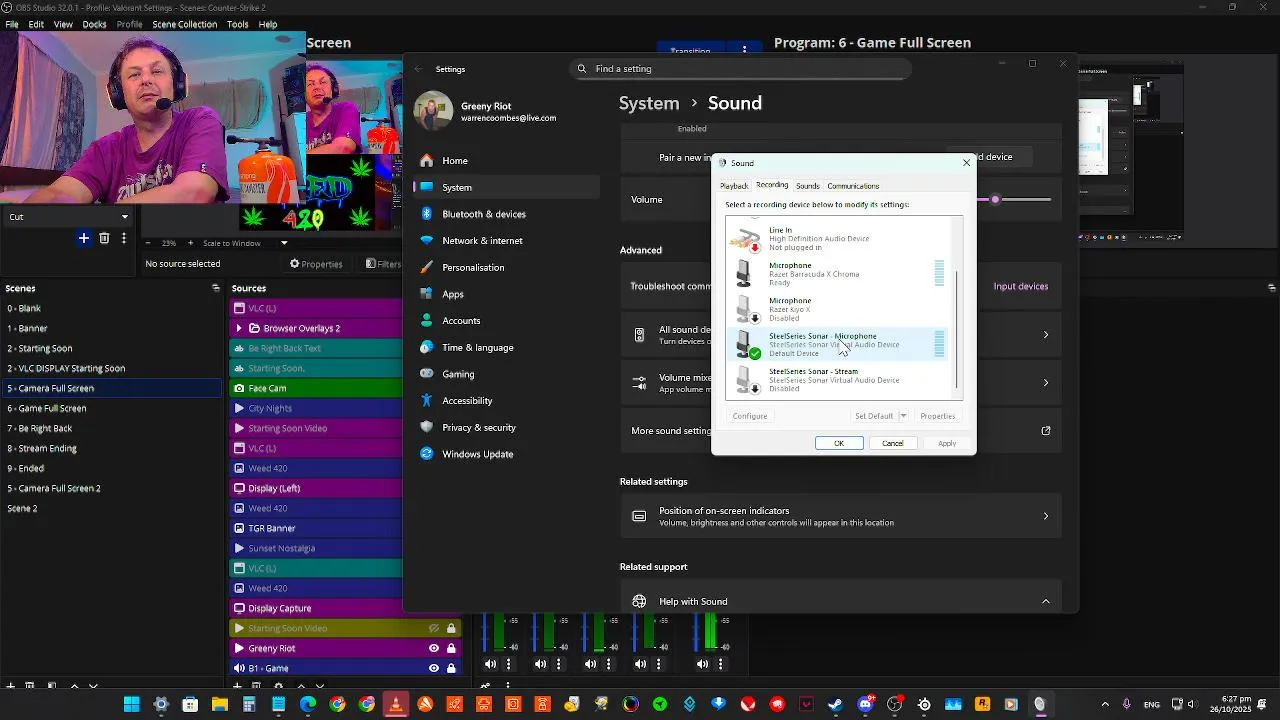
Task: Open Discord from the taskbar
Action: click(865, 705)
